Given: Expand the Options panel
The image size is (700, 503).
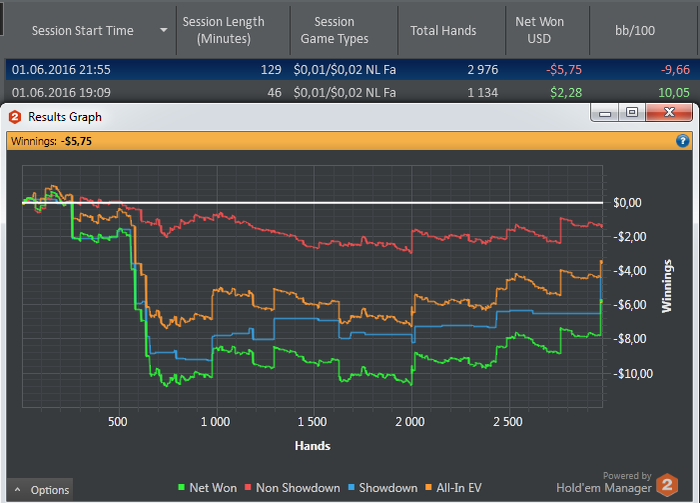Looking at the screenshot, I should (x=41, y=490).
